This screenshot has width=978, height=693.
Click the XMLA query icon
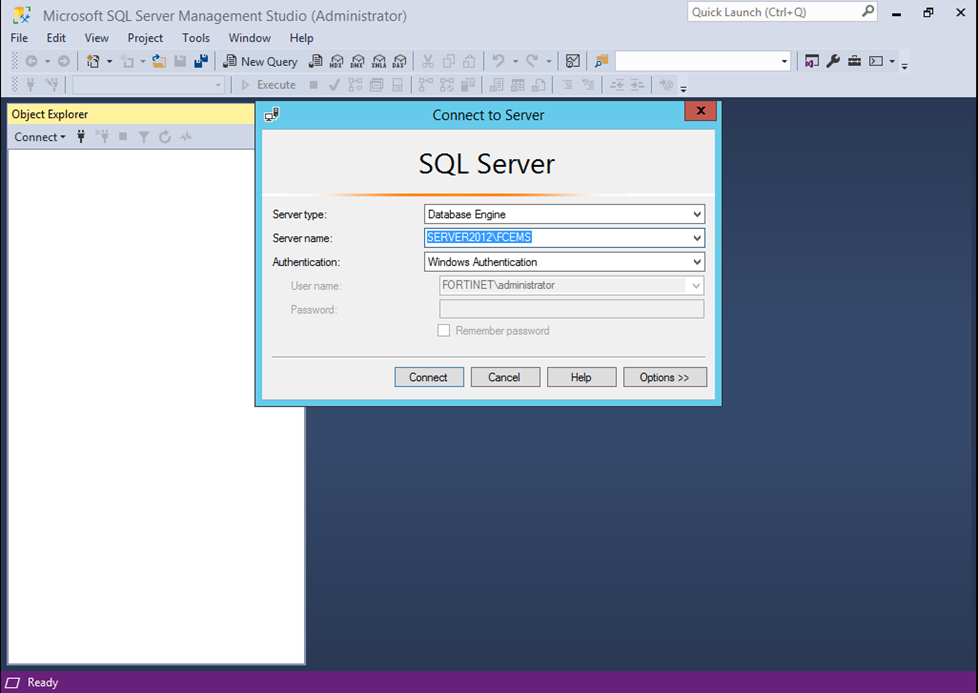tap(379, 61)
